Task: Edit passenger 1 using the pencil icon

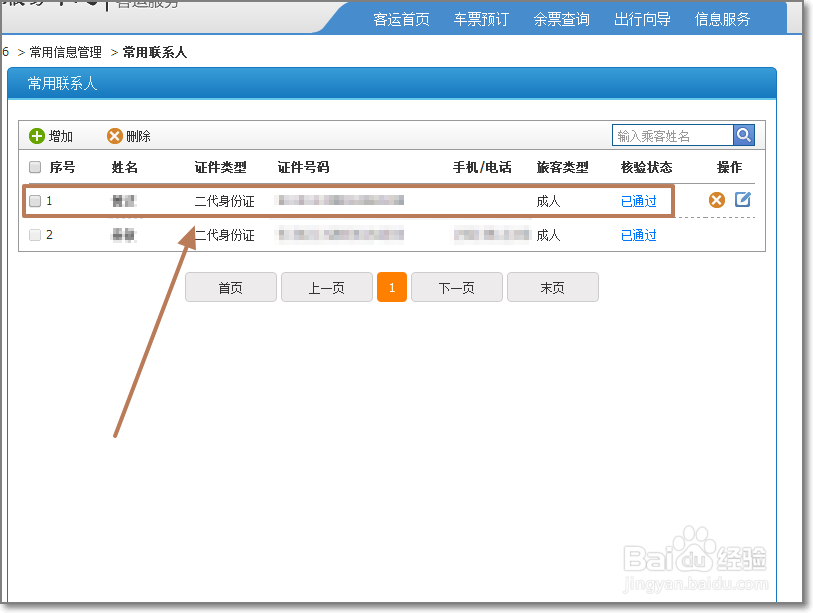Action: click(x=742, y=199)
